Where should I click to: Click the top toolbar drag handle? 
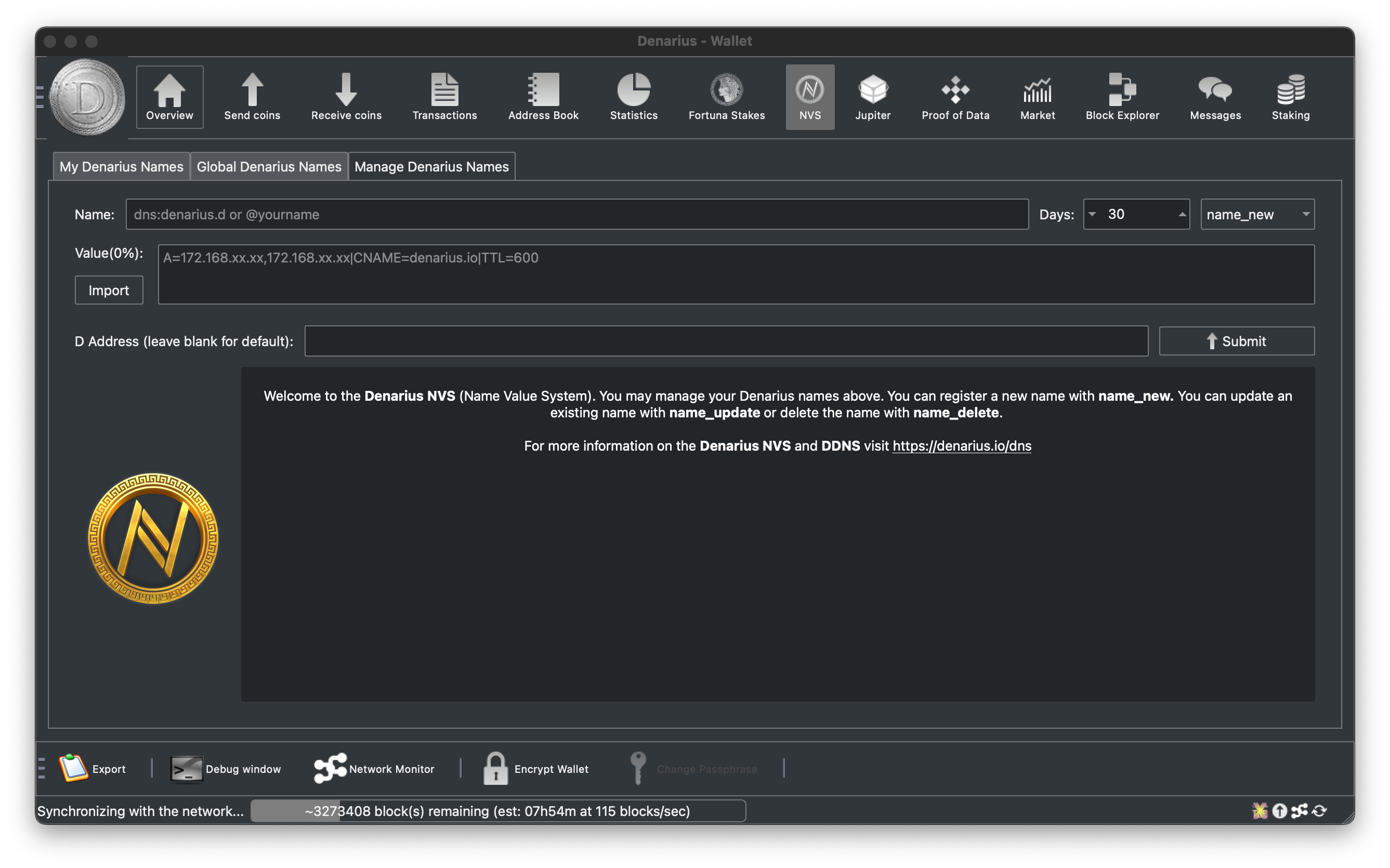tap(40, 97)
